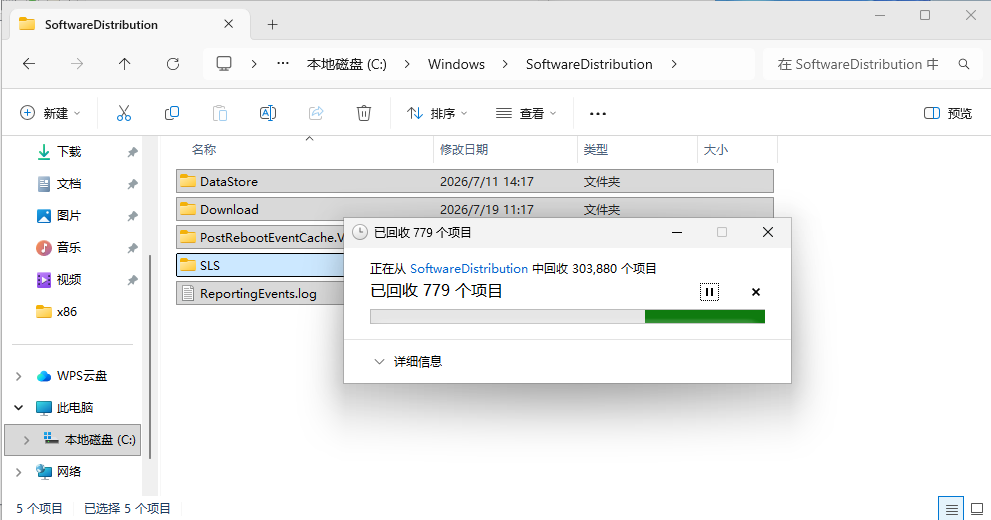This screenshot has width=991, height=520.
Task: Open chevron after SoftwareDistribution breadcrumb
Action: (674, 64)
